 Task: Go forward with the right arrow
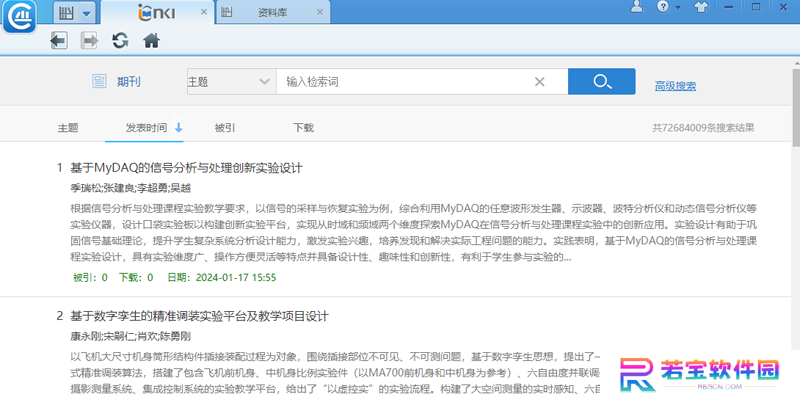click(89, 40)
